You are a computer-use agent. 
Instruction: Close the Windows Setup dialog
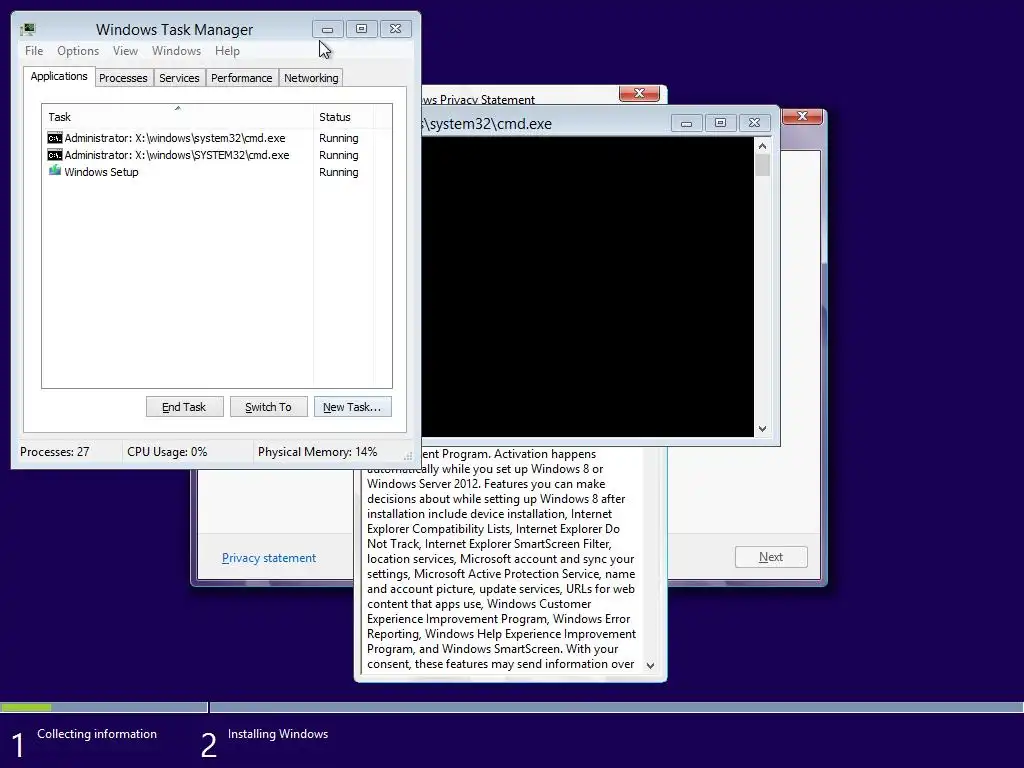[x=803, y=116]
